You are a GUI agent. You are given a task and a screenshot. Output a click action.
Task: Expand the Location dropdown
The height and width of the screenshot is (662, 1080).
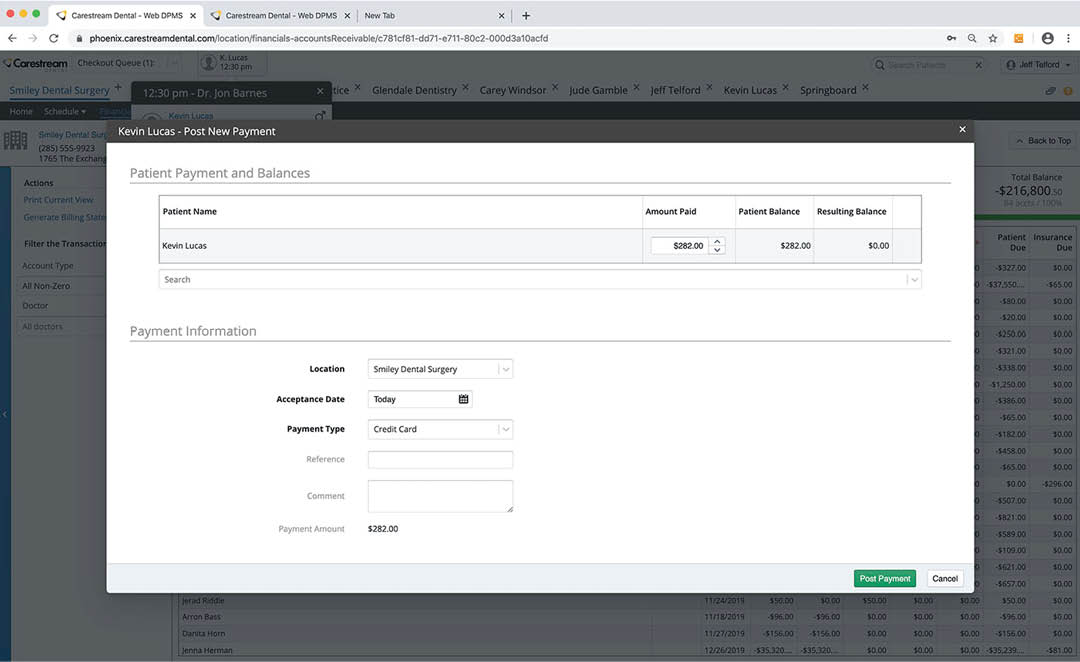click(505, 369)
